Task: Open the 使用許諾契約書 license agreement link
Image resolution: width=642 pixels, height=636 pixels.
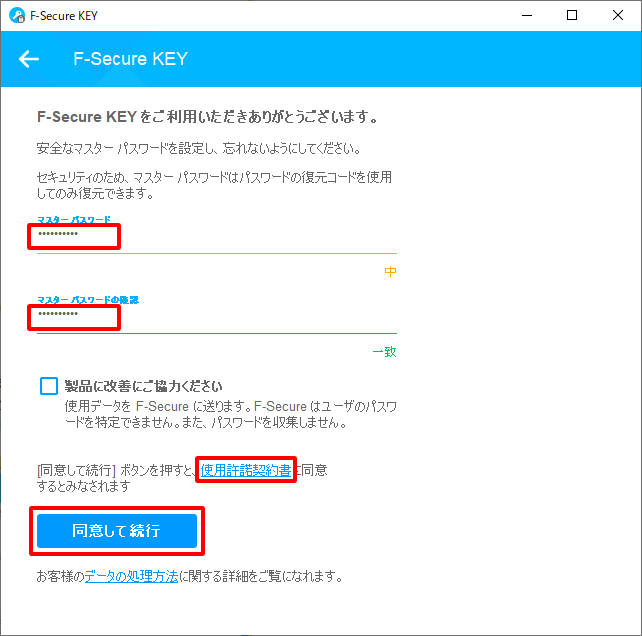Action: click(246, 470)
